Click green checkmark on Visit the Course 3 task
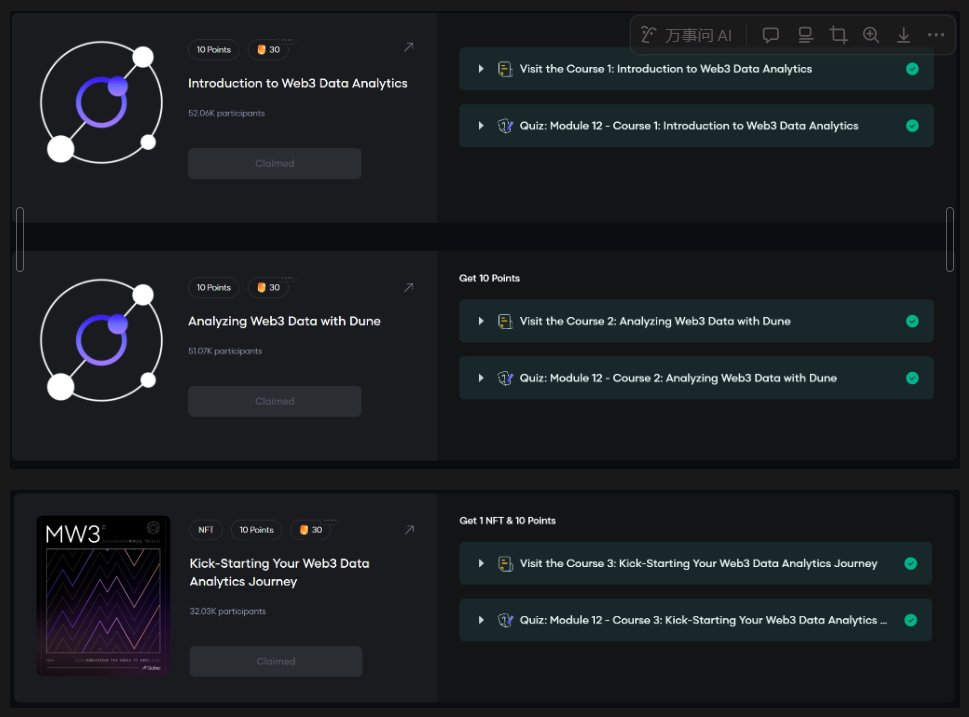This screenshot has width=969, height=717. tap(911, 563)
